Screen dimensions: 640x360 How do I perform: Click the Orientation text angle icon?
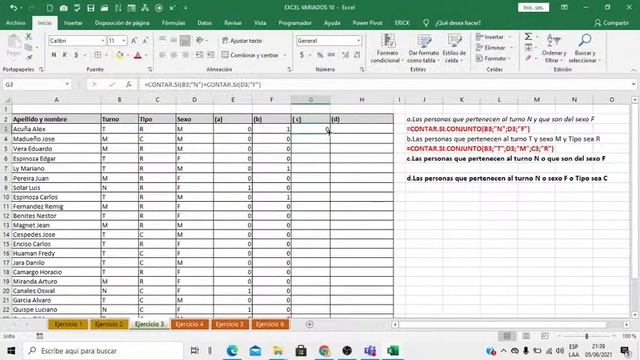click(200, 40)
